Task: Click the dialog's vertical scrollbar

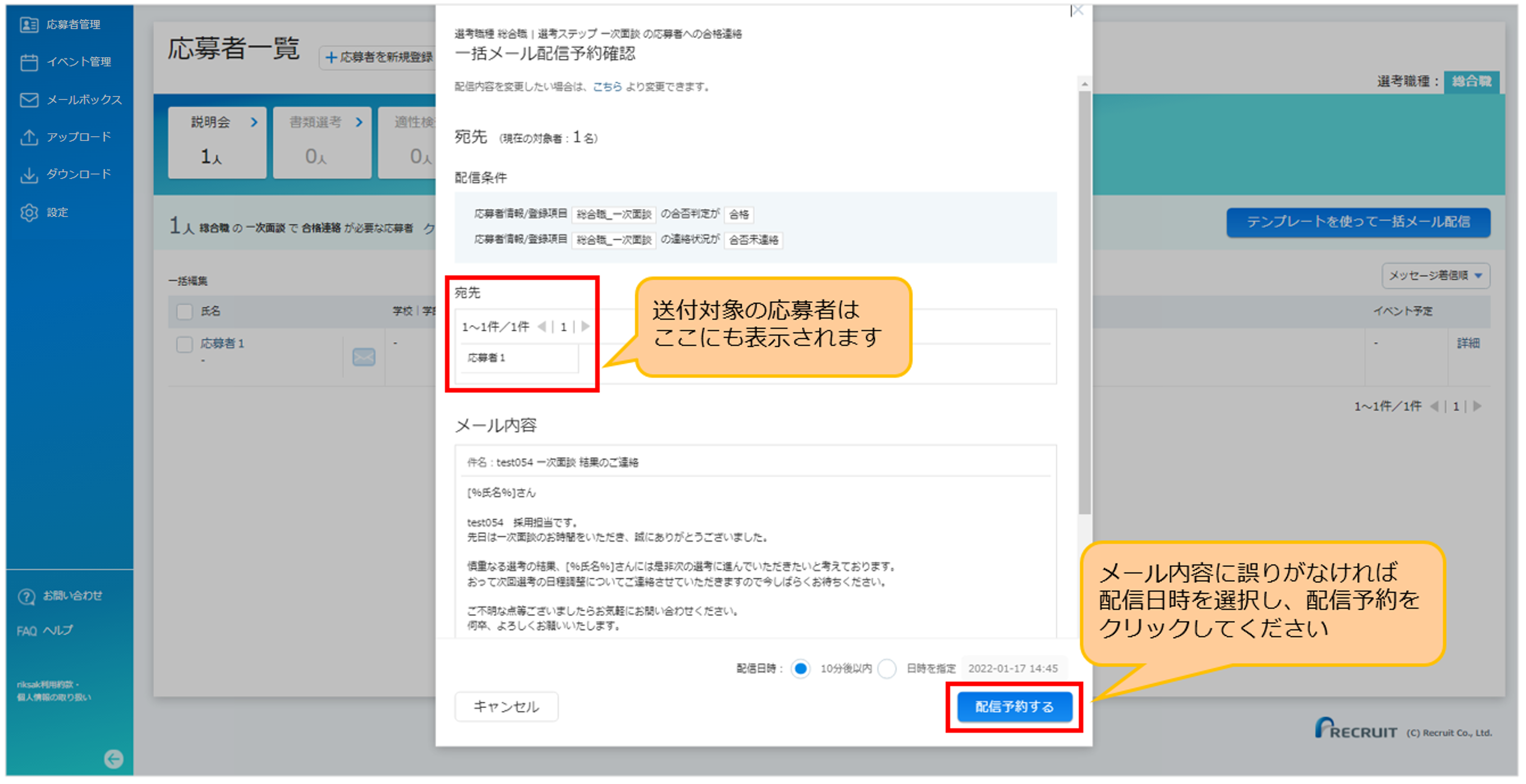Action: click(1084, 302)
